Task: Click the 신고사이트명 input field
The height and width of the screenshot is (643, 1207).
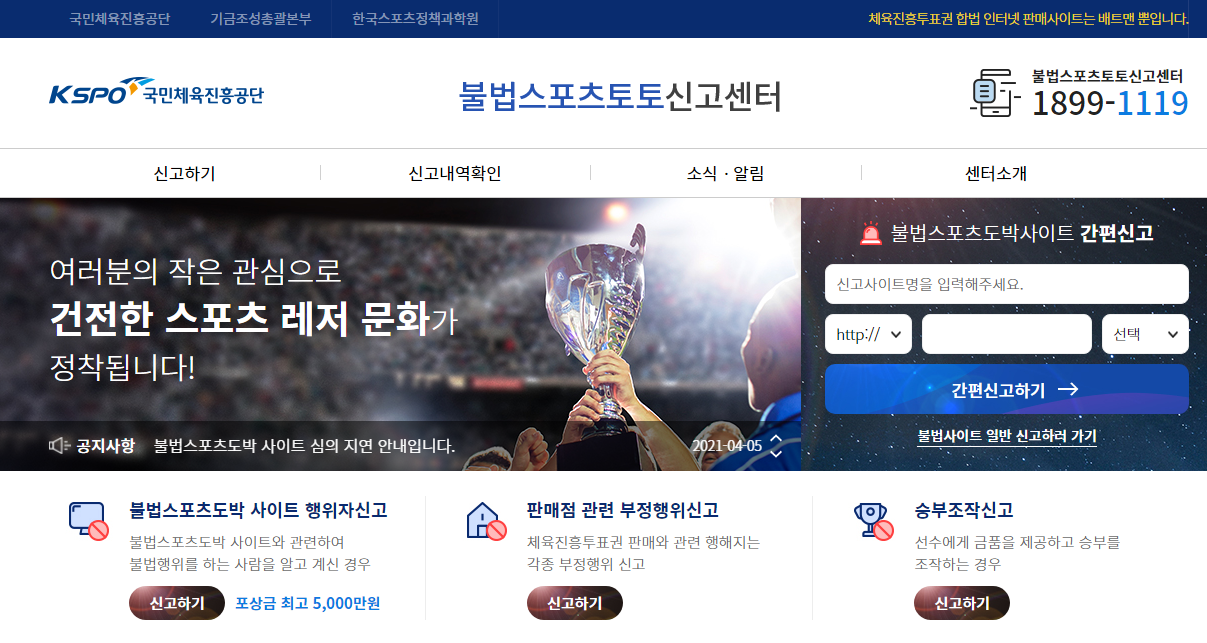Action: coord(1007,284)
